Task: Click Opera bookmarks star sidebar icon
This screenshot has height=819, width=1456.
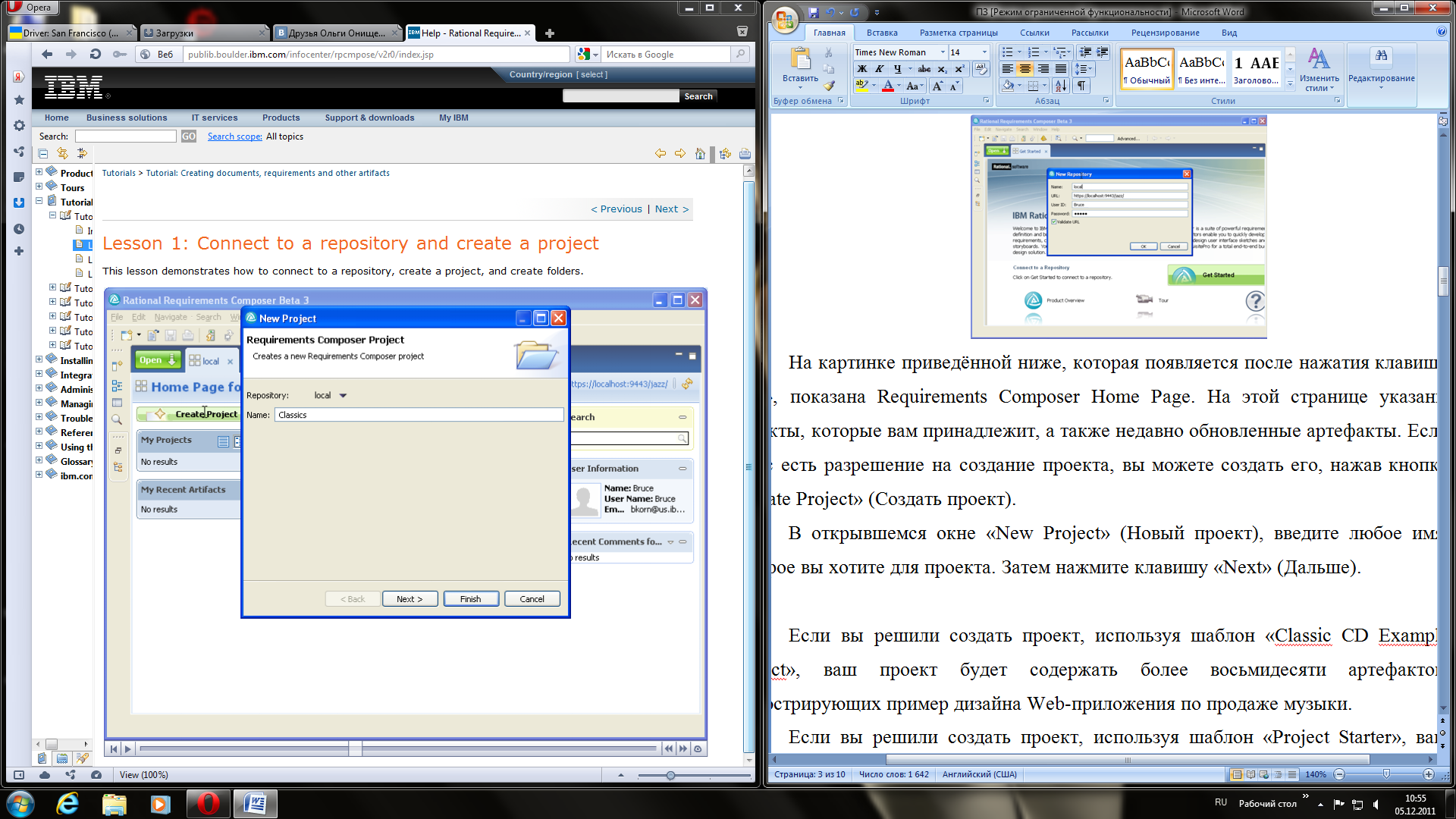Action: coord(19,99)
